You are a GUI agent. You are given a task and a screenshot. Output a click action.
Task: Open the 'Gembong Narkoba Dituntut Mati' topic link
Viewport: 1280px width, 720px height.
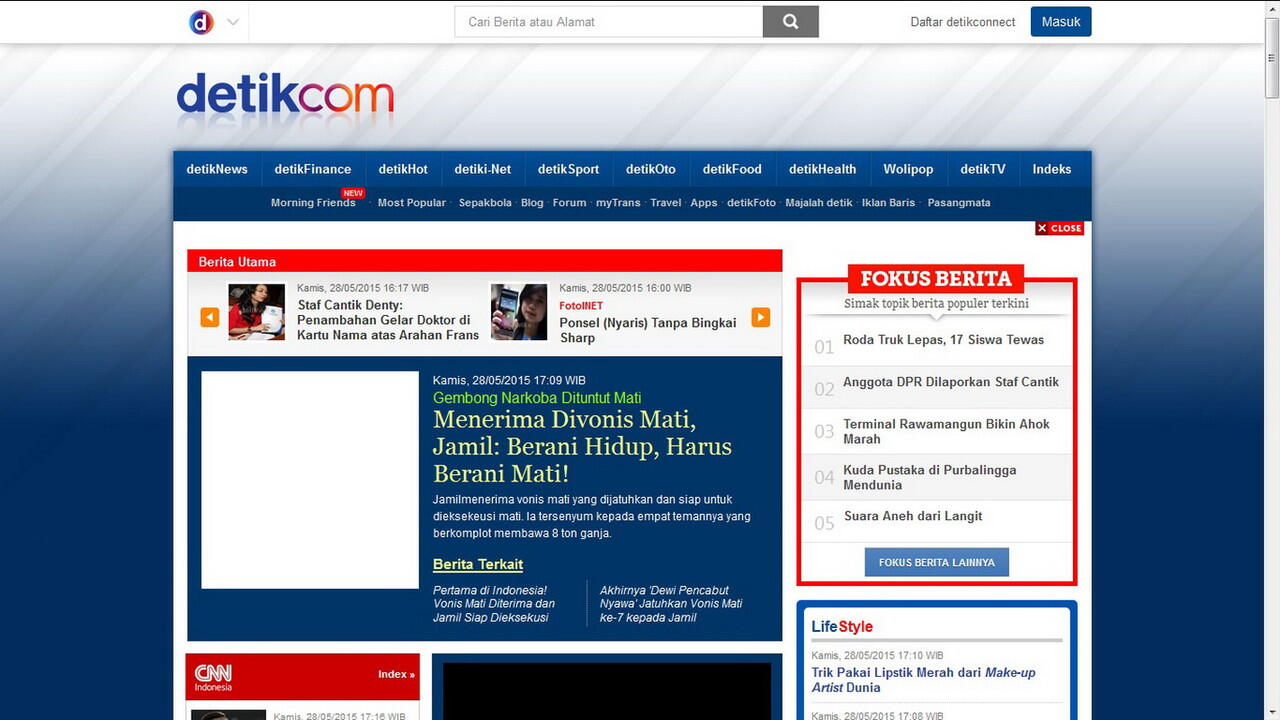coord(537,398)
